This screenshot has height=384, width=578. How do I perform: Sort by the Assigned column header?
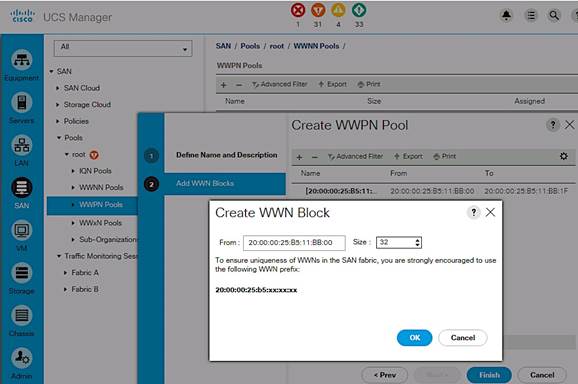pyautogui.click(x=529, y=101)
